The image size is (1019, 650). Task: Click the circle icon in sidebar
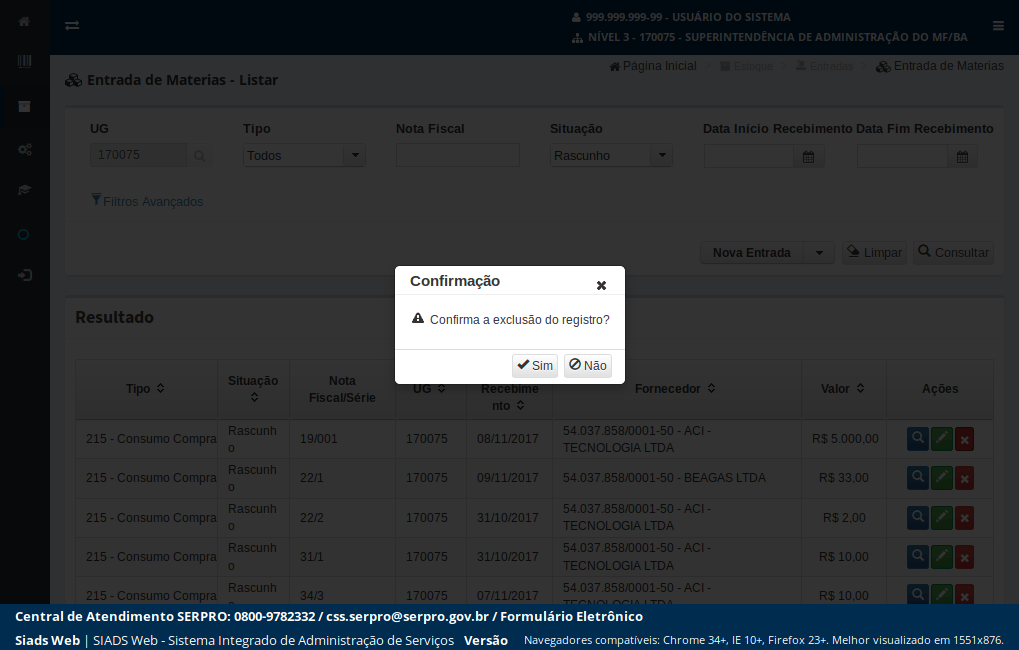tap(23, 235)
